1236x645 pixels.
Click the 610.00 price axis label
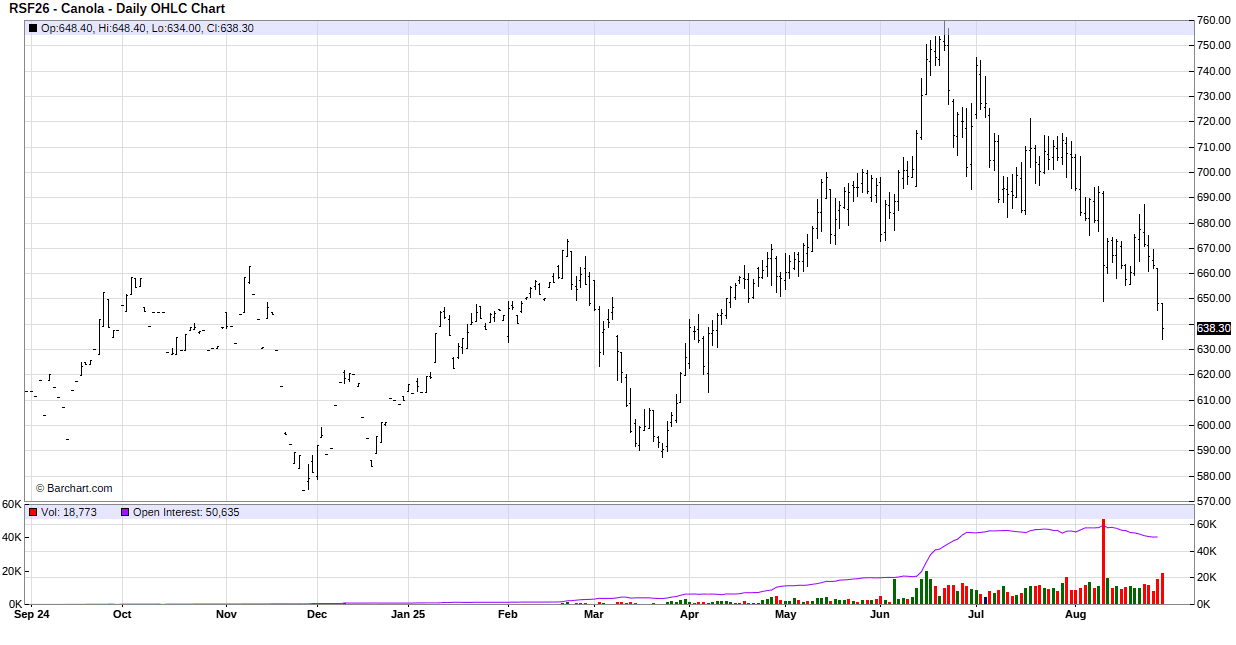[1213, 400]
